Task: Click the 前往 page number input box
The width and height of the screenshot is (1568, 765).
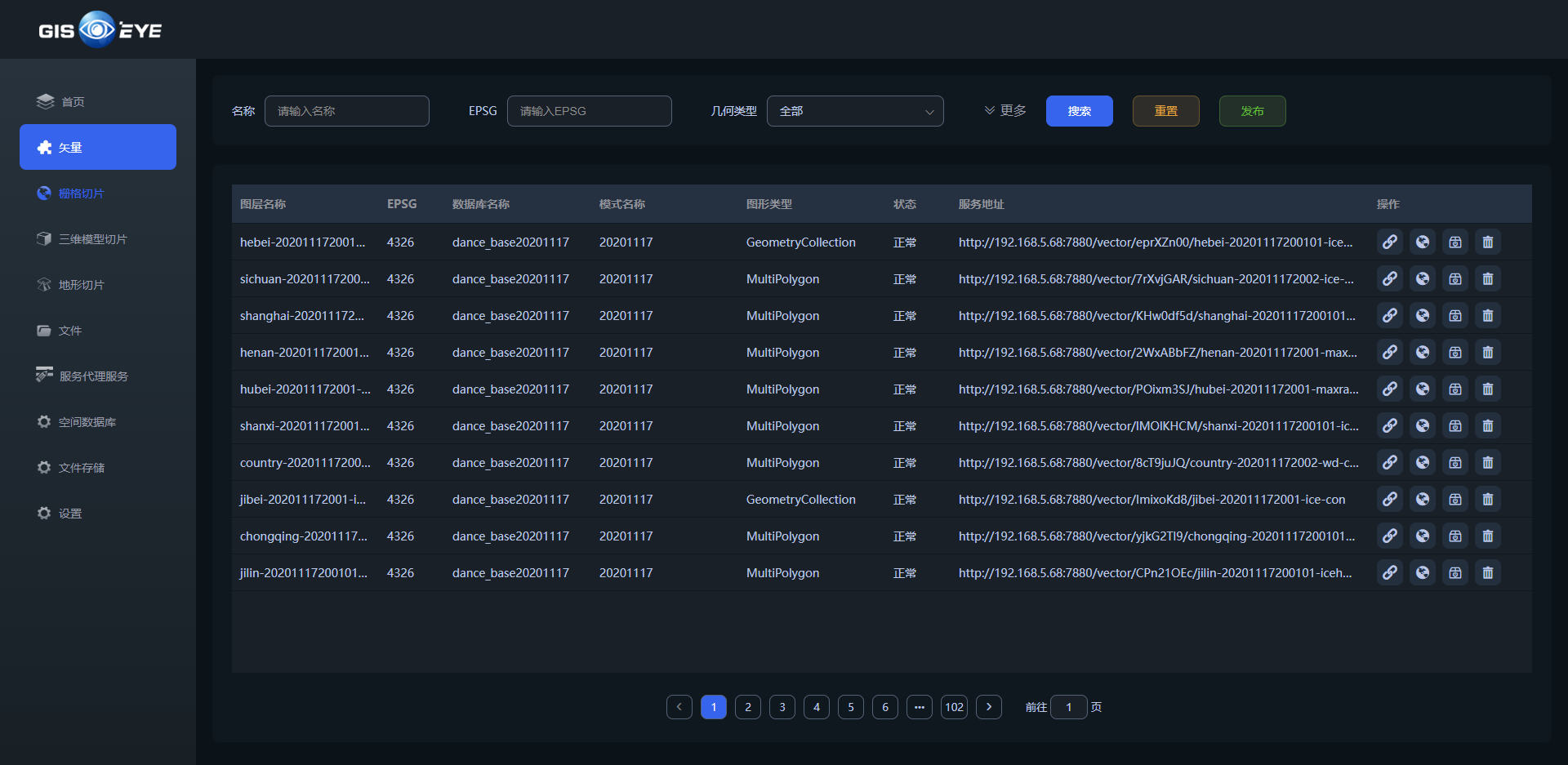Action: coord(1068,707)
